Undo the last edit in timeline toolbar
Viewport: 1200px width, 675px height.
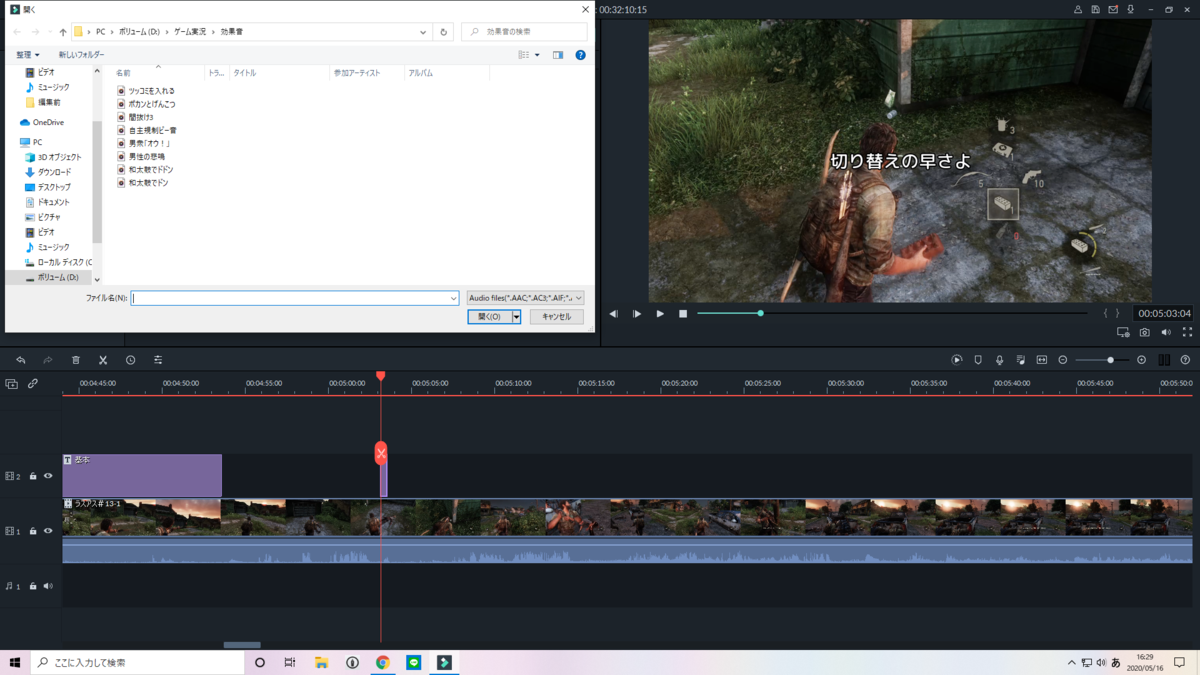coord(20,360)
